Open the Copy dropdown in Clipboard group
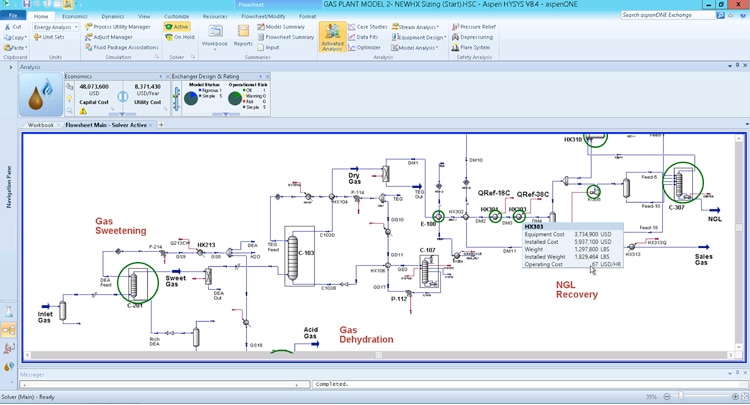 [15, 37]
